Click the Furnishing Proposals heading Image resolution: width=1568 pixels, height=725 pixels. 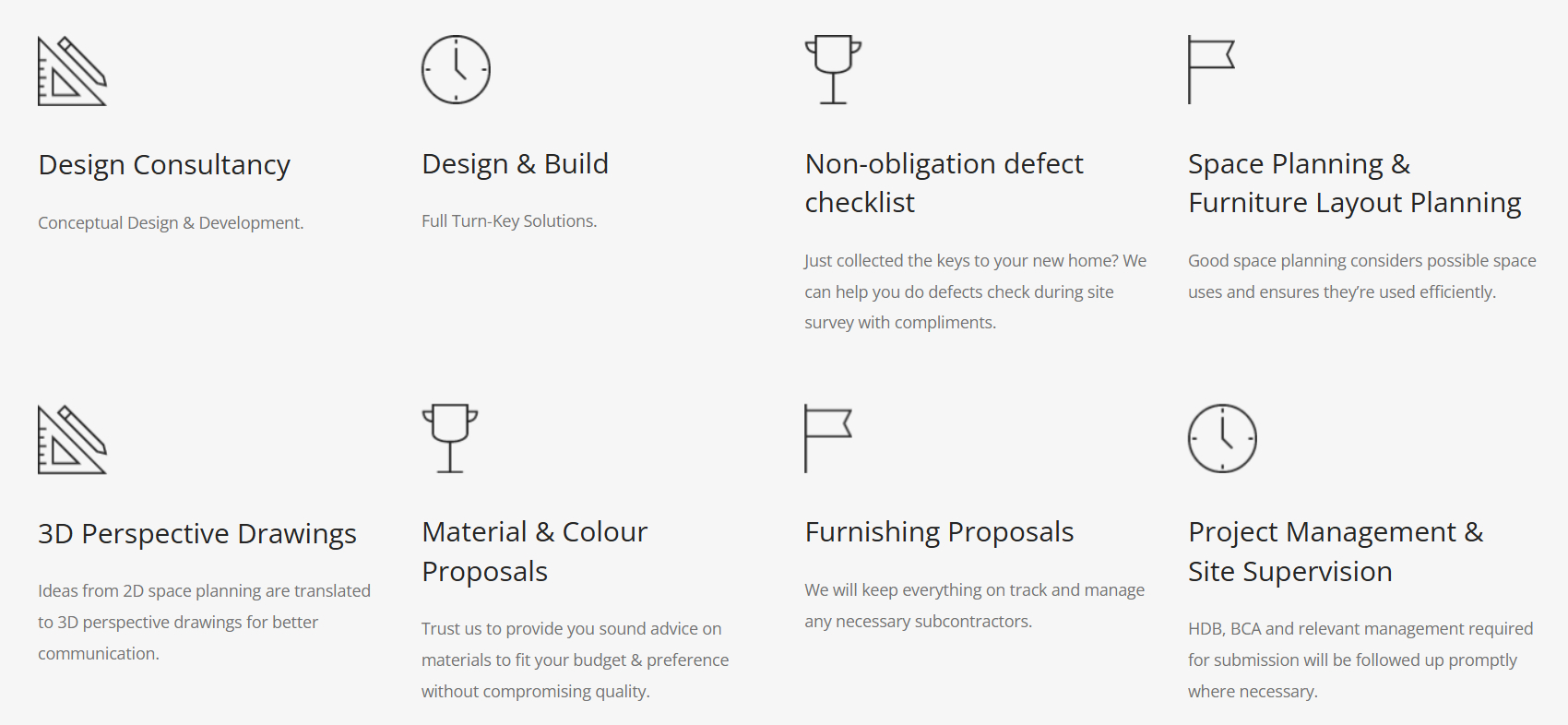pyautogui.click(x=939, y=532)
